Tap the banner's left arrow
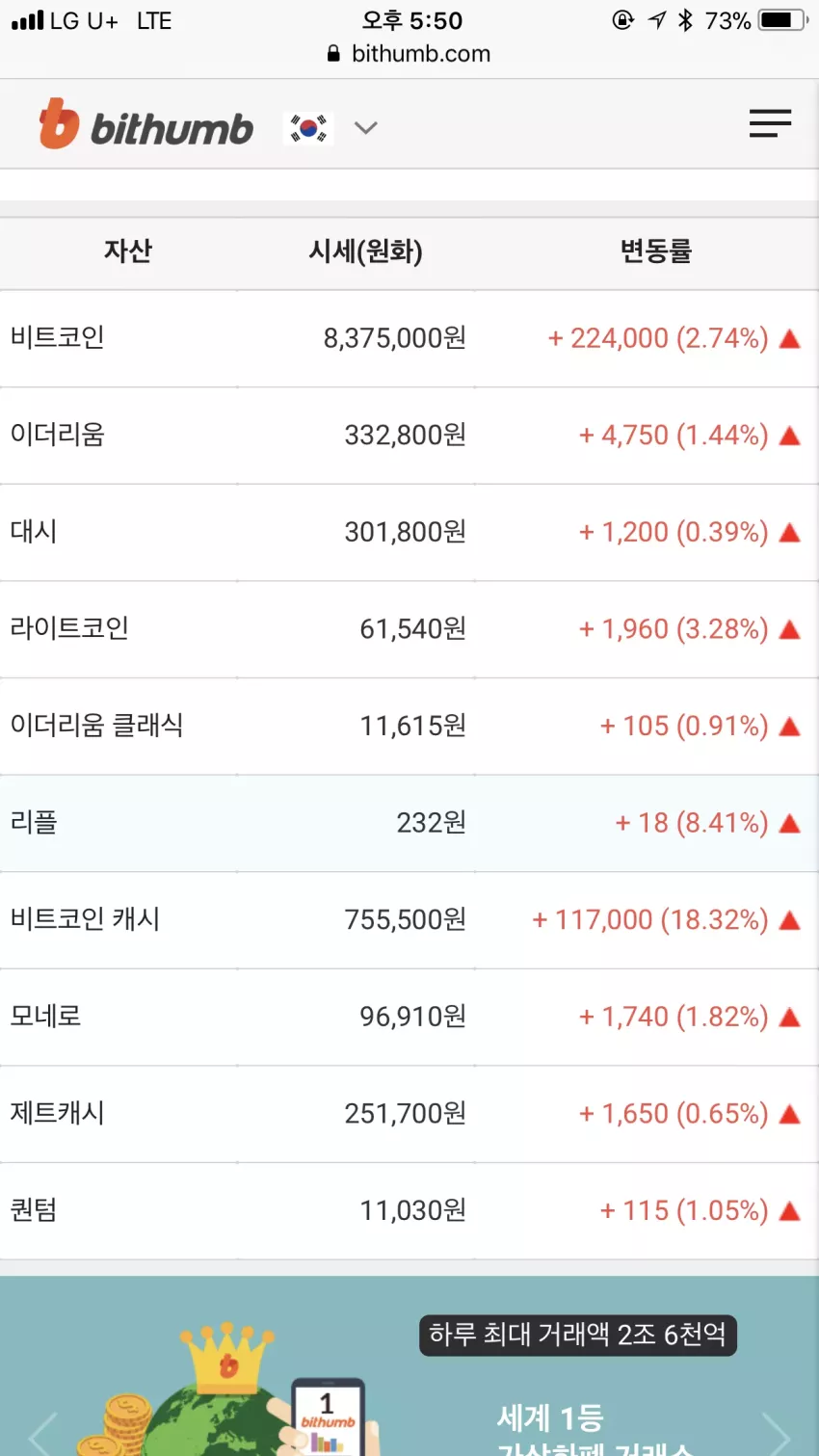This screenshot has height=1456, width=819. 41,1433
